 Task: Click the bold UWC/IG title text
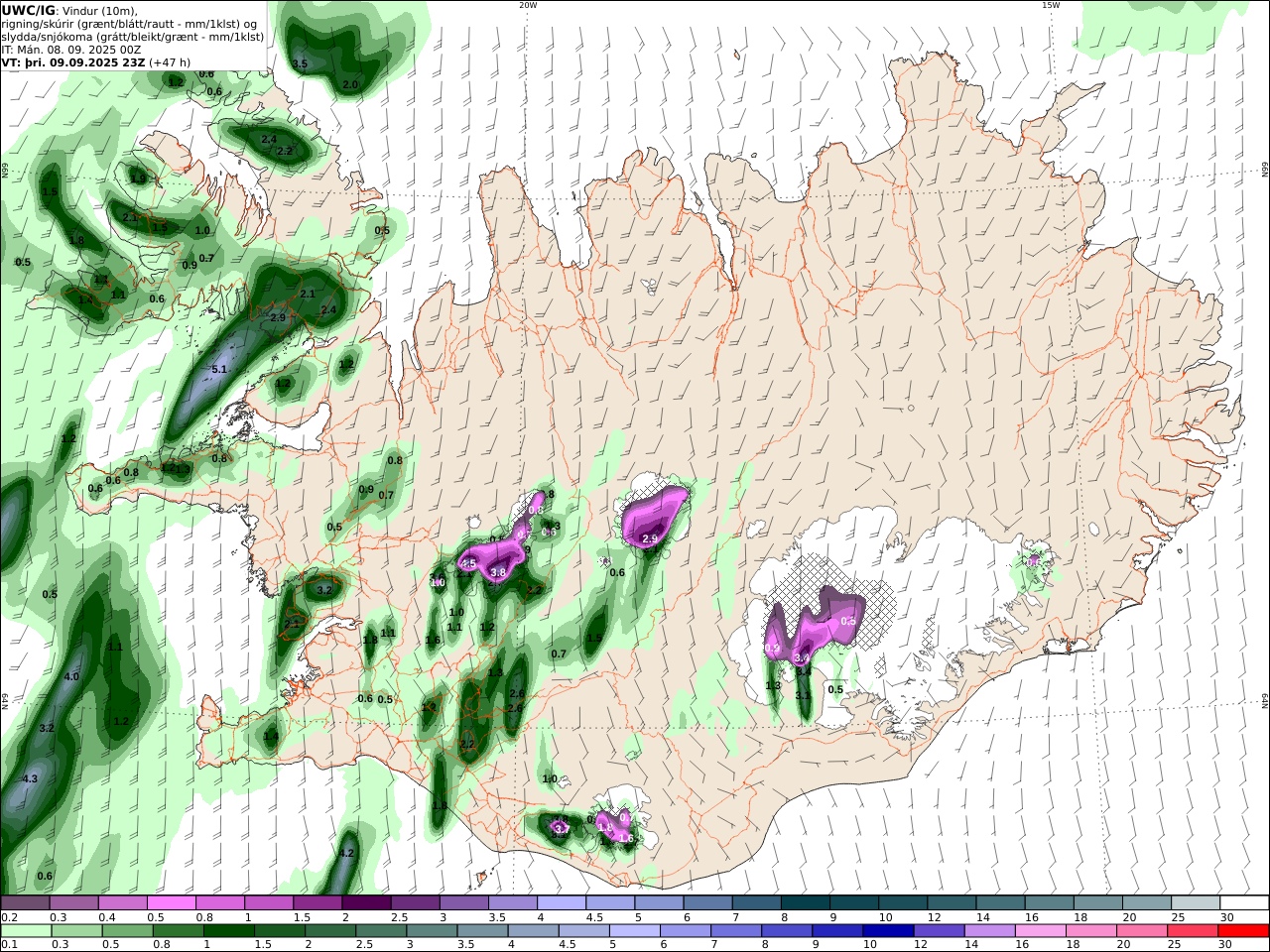tap(28, 10)
